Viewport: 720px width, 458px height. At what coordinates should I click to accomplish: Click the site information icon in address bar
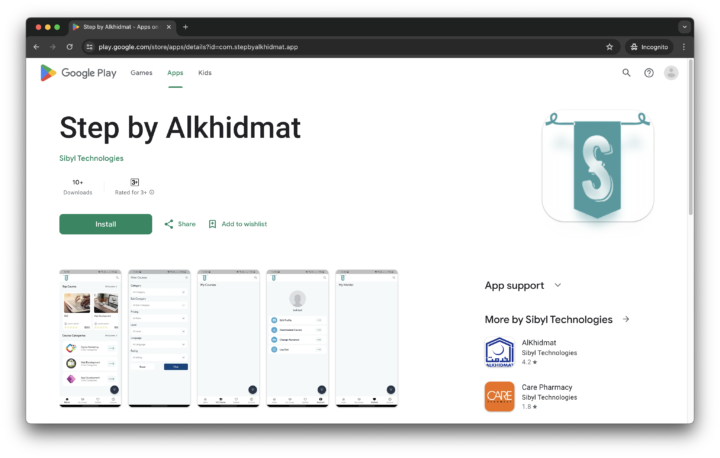point(90,47)
